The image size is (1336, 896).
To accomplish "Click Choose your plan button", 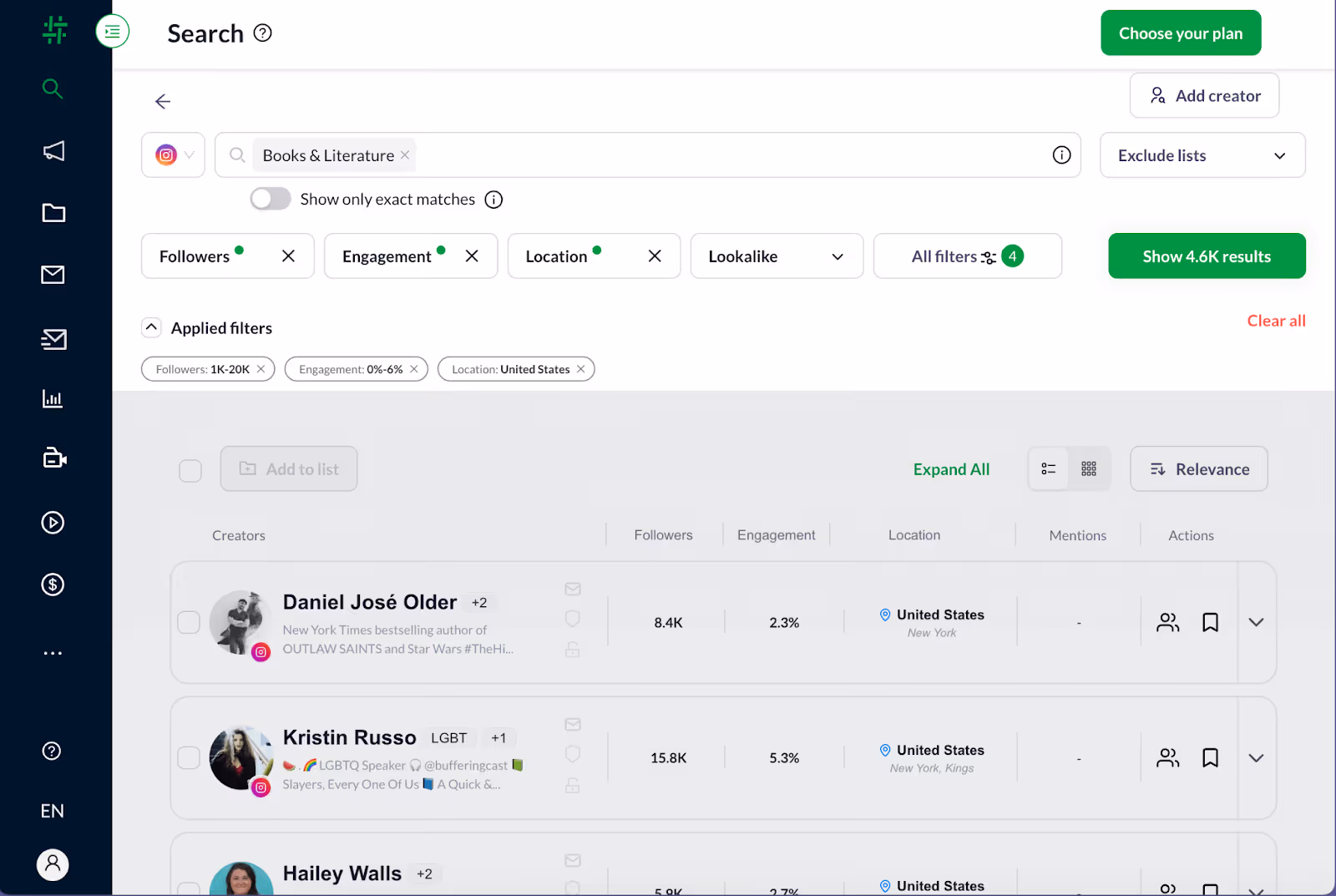I will click(x=1181, y=33).
